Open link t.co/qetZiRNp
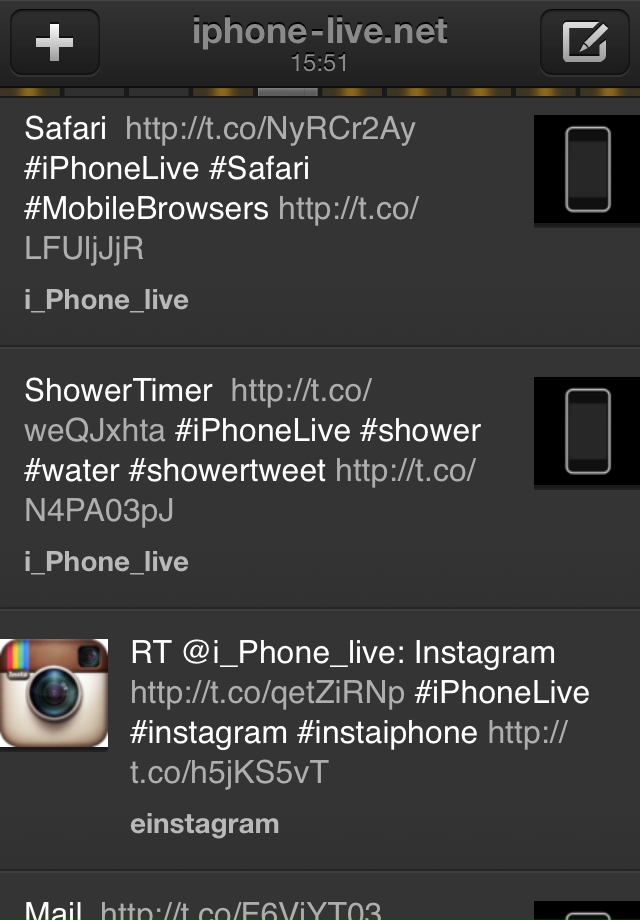 tap(267, 693)
